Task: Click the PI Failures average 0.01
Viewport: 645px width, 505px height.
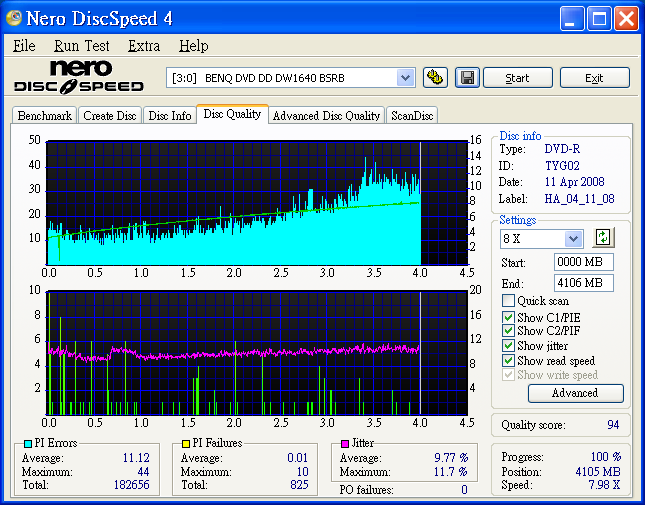Action: 297,457
